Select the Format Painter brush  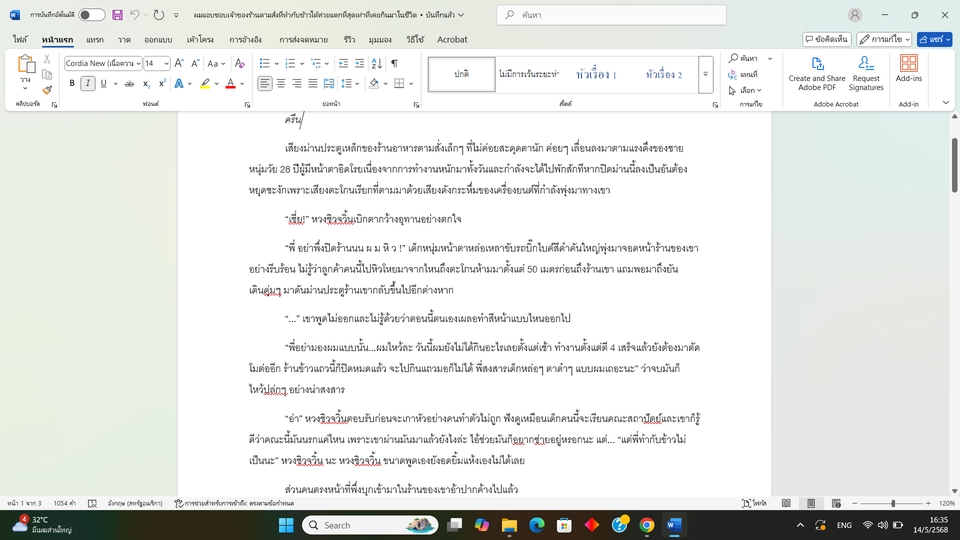coord(47,90)
